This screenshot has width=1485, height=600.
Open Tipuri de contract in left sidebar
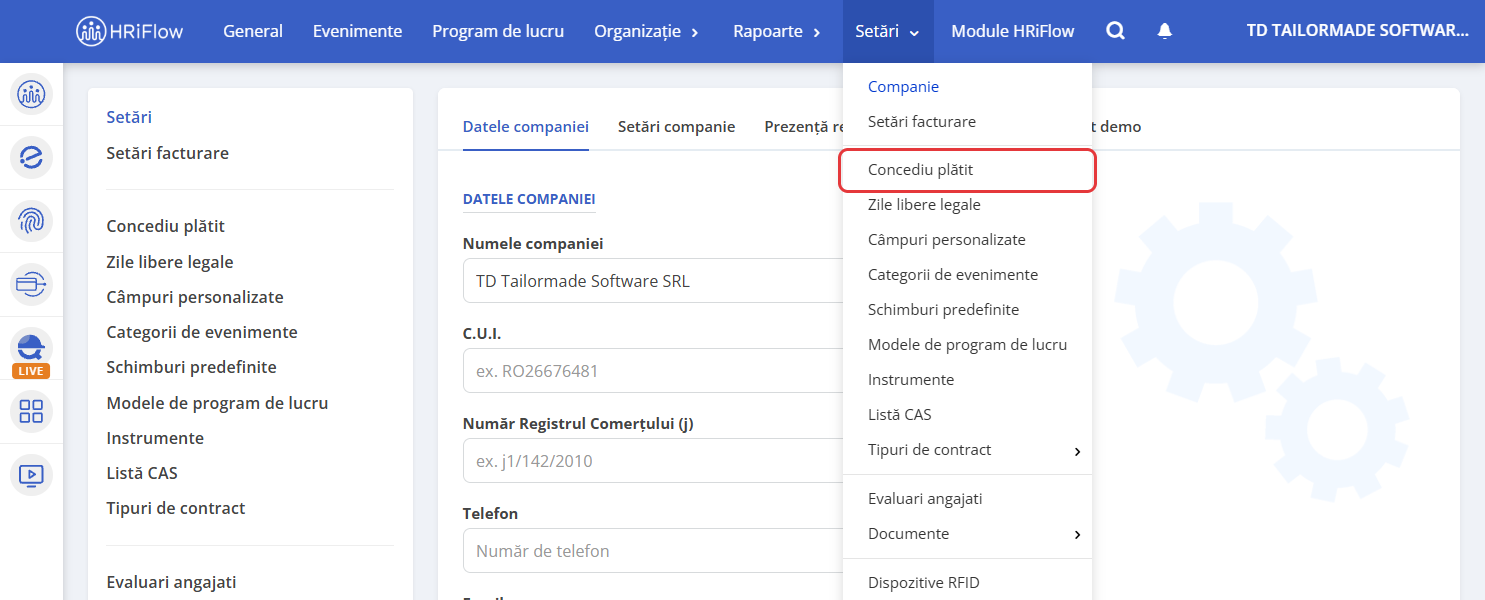coord(176,508)
